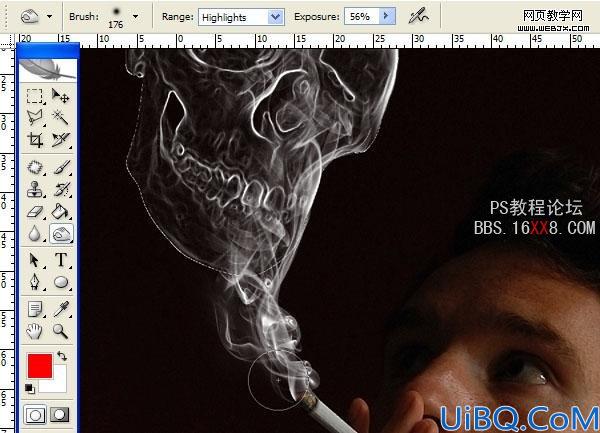This screenshot has width=600, height=433.
Task: Select the Rectangular Marquee tool
Action: click(35, 96)
